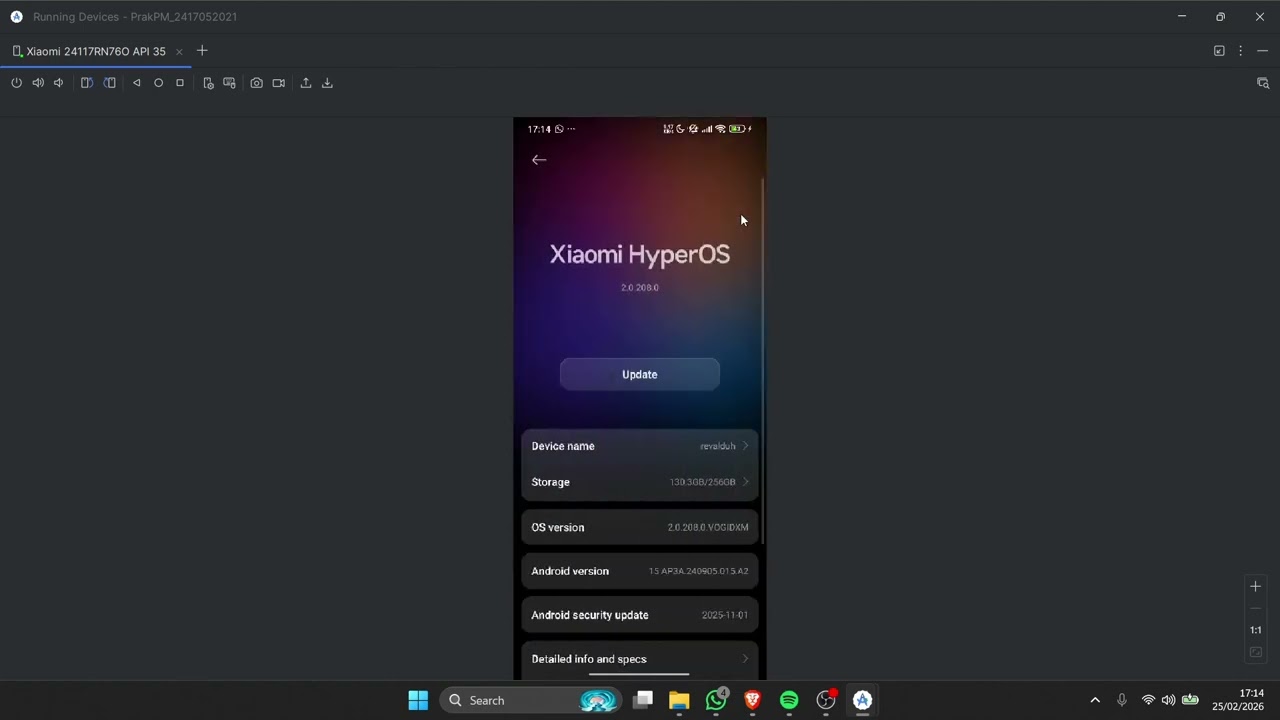The height and width of the screenshot is (720, 1280).
Task: Click the volume up icon
Action: coord(38,83)
